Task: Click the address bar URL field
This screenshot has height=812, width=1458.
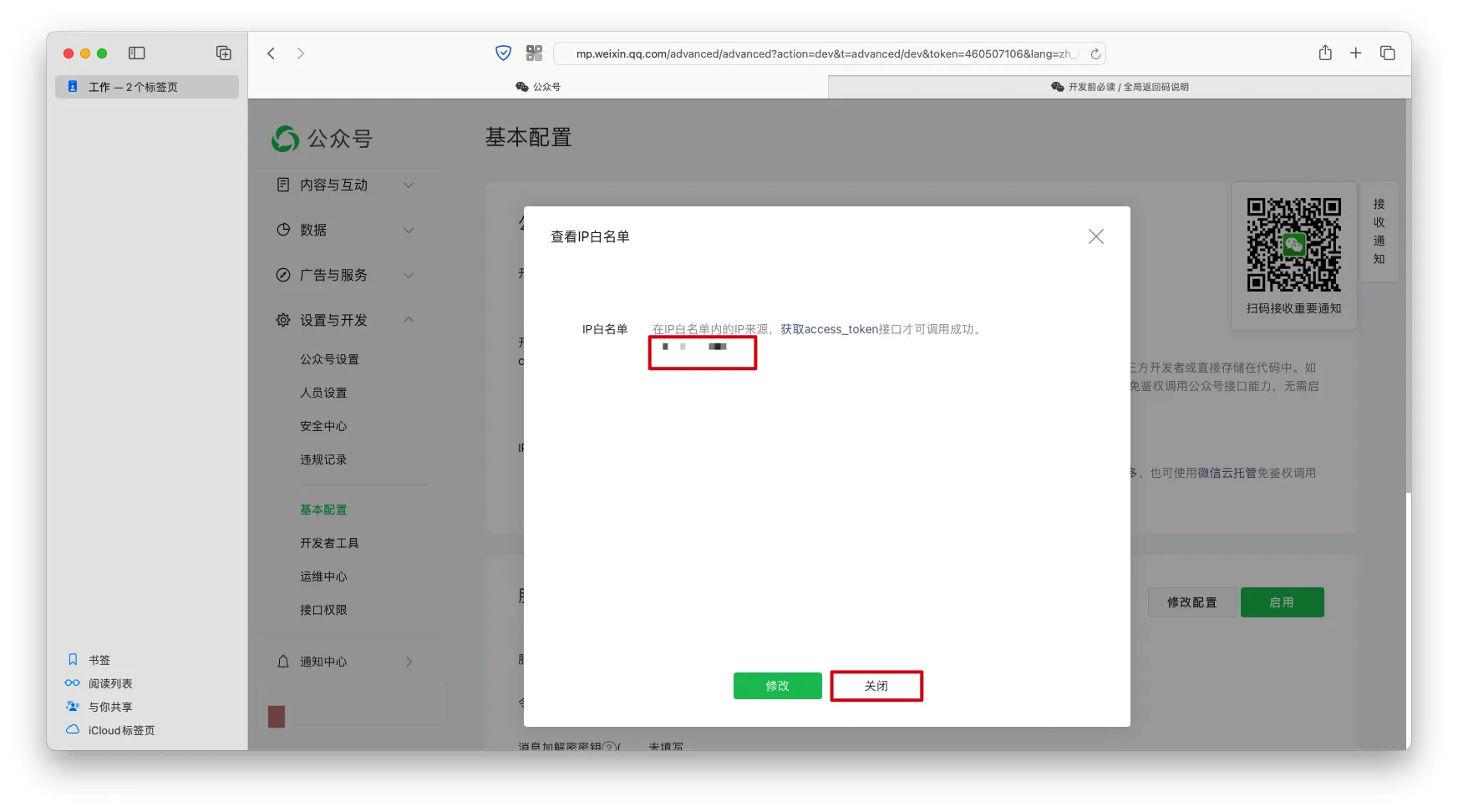Action: pyautogui.click(x=823, y=54)
